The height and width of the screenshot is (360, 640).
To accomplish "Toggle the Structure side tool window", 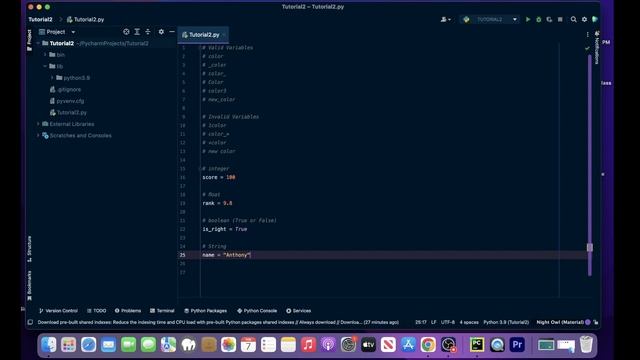I will pos(29,248).
